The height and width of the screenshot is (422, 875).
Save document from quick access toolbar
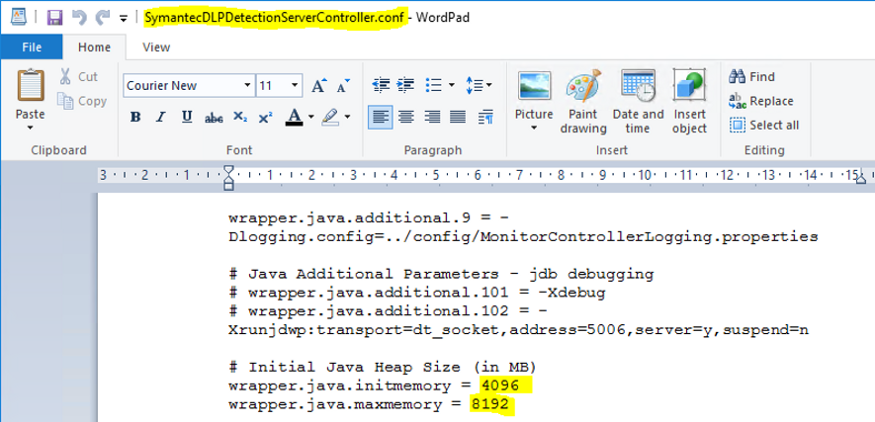point(55,18)
